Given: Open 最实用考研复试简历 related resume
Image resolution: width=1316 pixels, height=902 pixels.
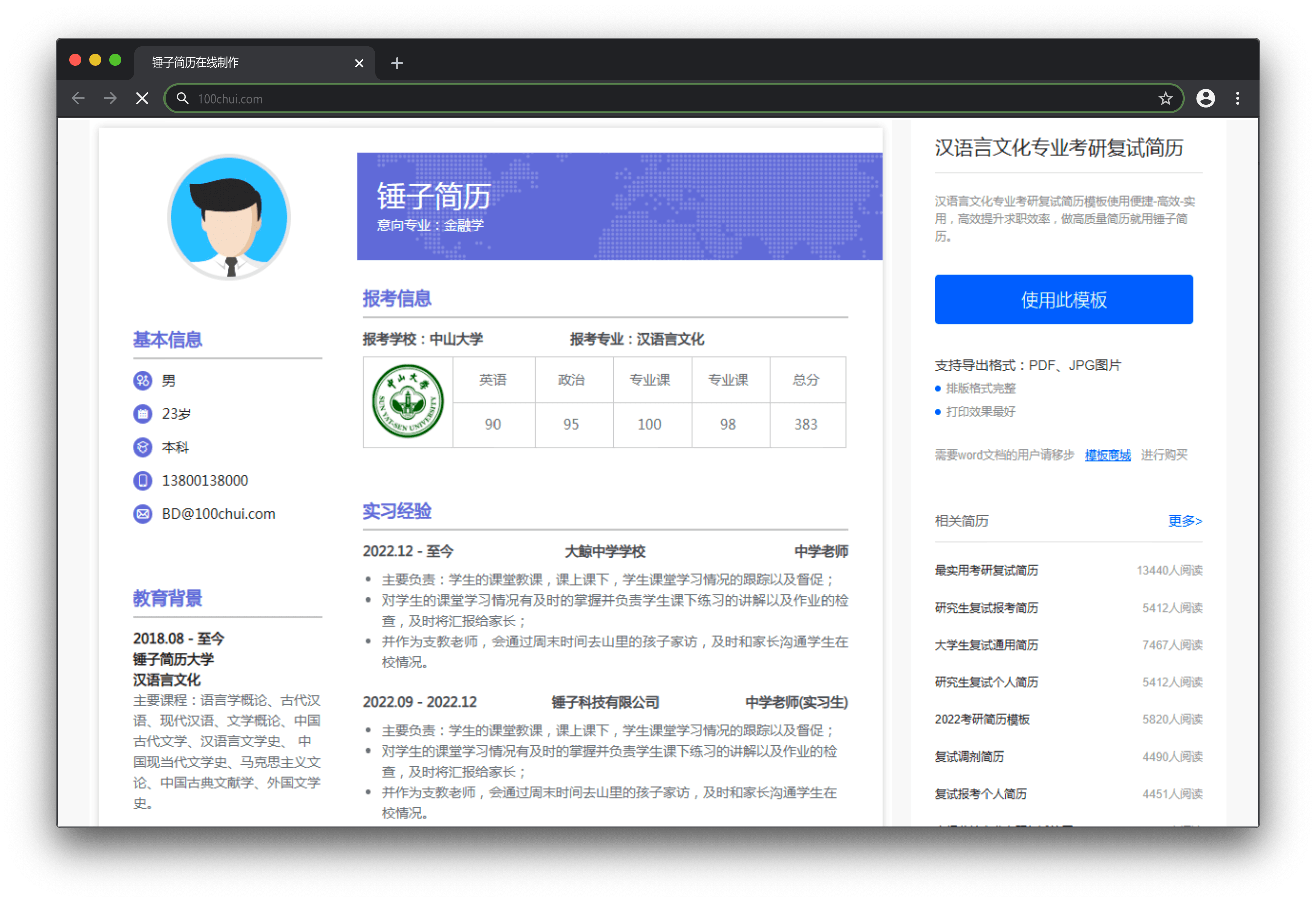Looking at the screenshot, I should click(x=986, y=570).
